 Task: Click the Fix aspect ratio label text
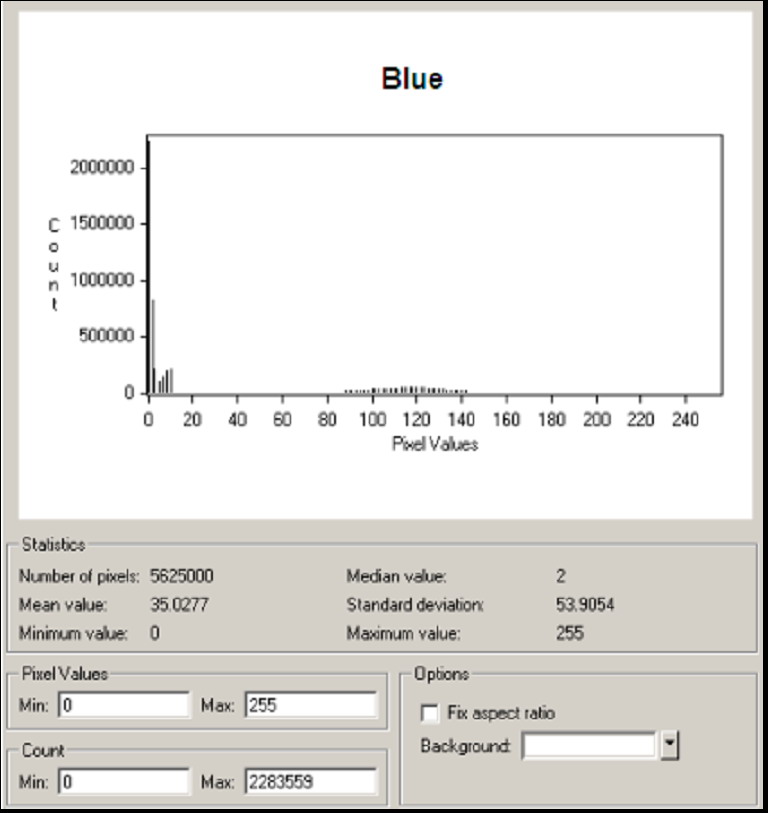[501, 713]
